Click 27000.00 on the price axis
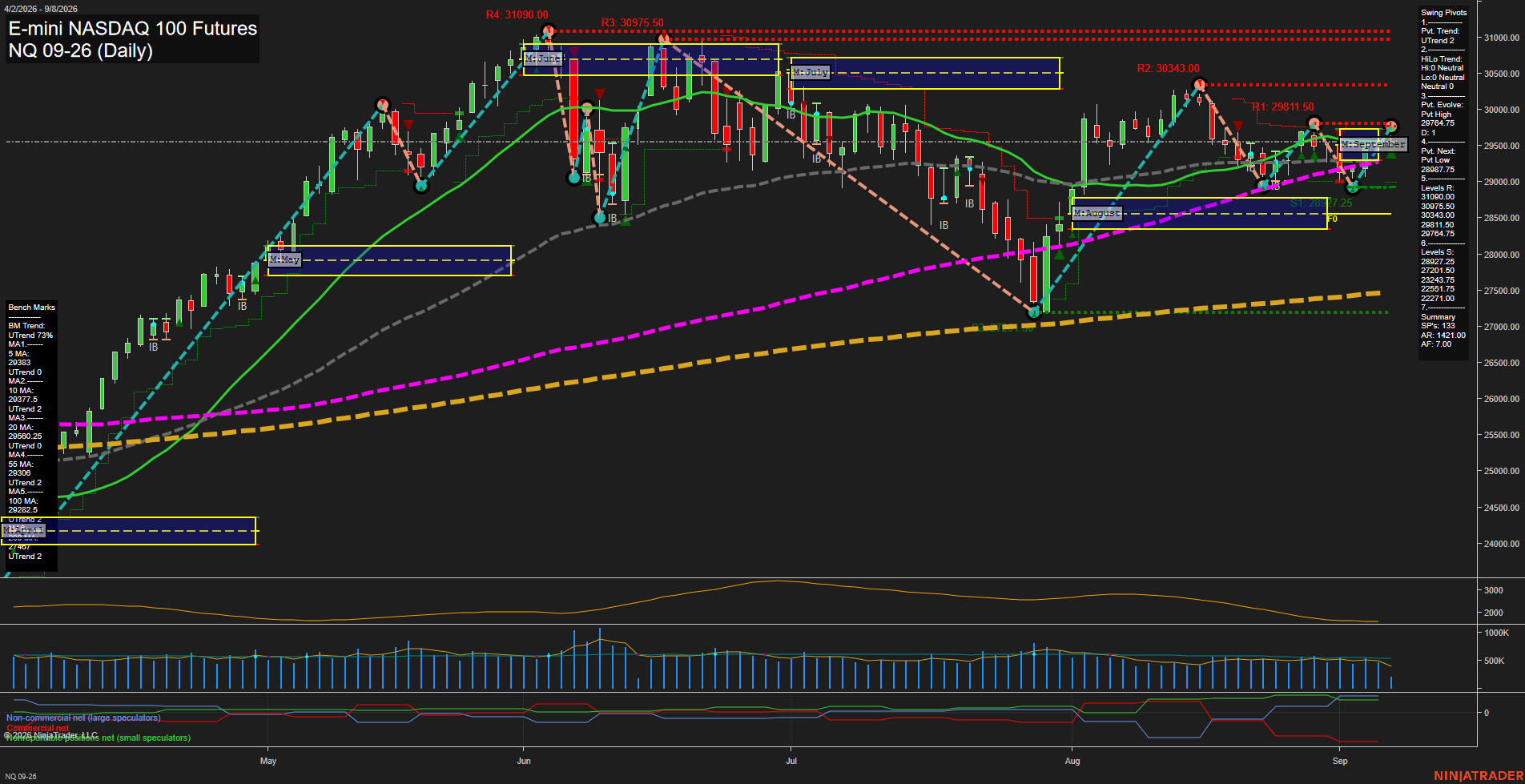Image resolution: width=1525 pixels, height=784 pixels. [1501, 327]
